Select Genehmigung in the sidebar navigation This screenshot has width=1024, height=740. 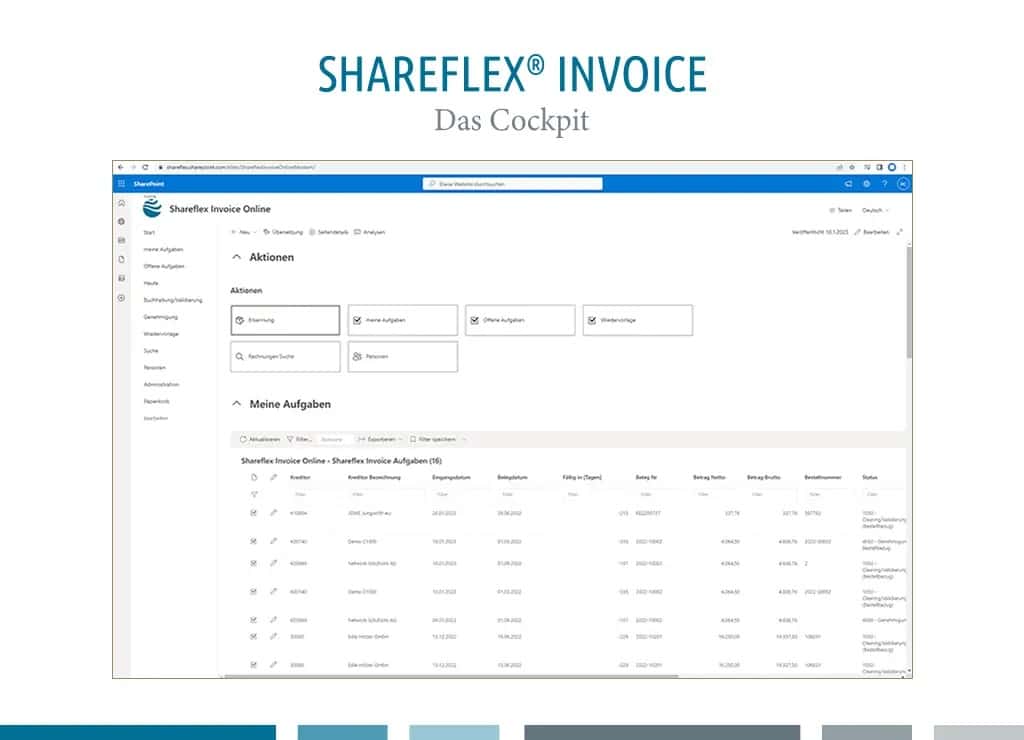(x=160, y=317)
